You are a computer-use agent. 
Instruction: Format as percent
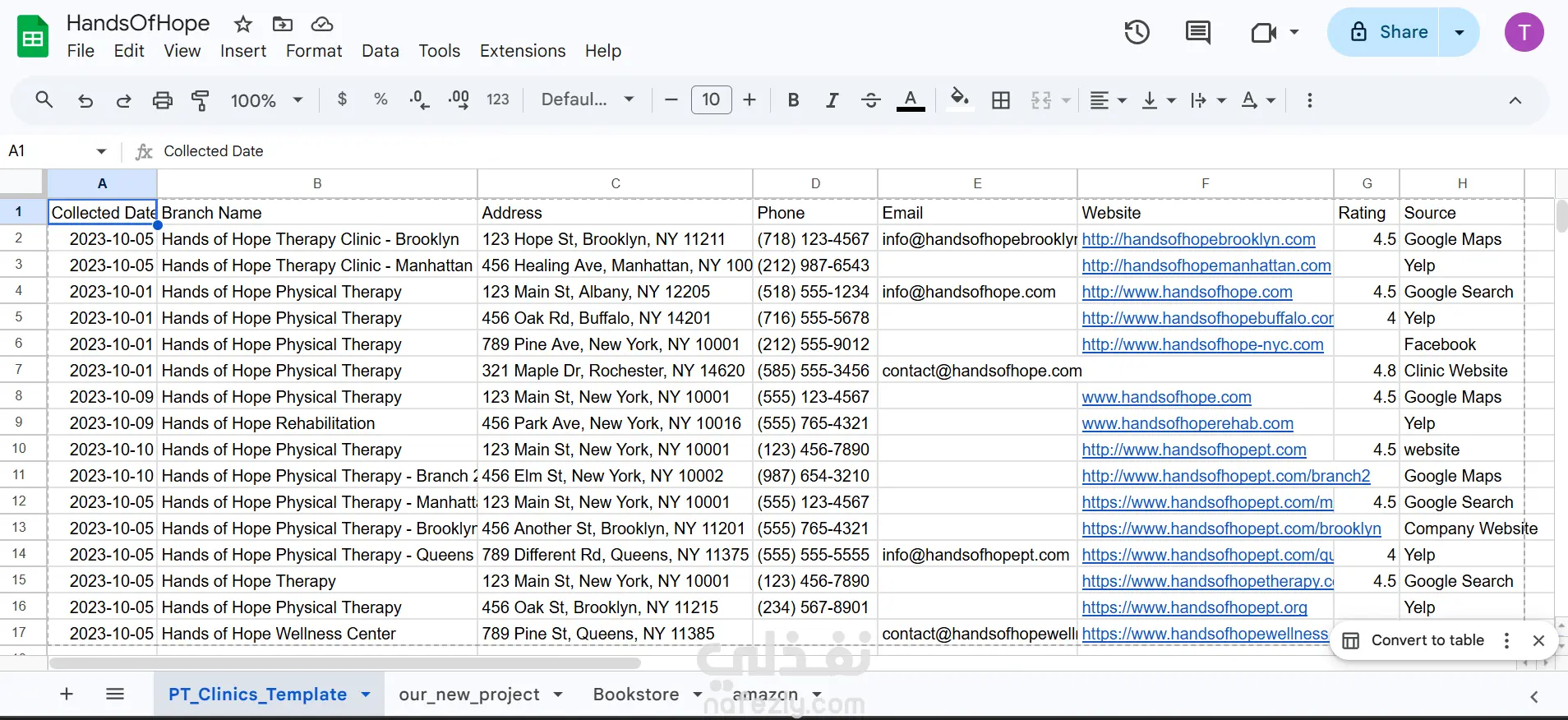(x=380, y=99)
